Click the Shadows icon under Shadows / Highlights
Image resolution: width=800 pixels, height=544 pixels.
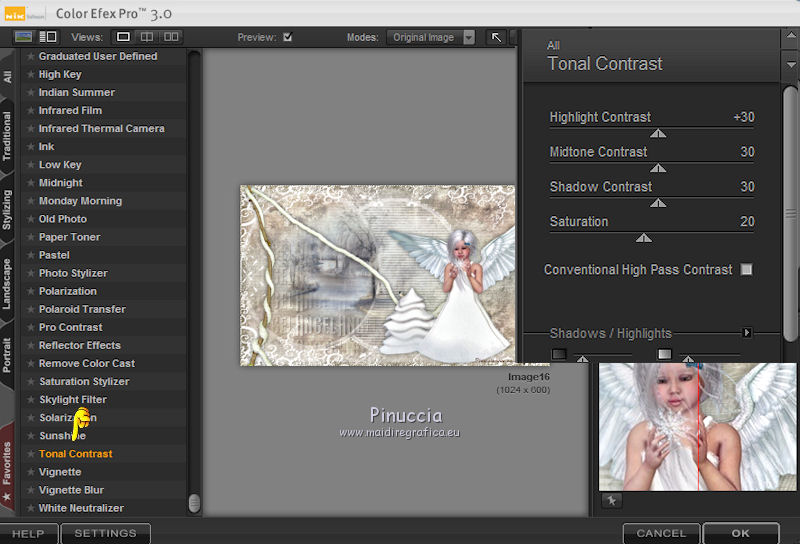(x=559, y=354)
